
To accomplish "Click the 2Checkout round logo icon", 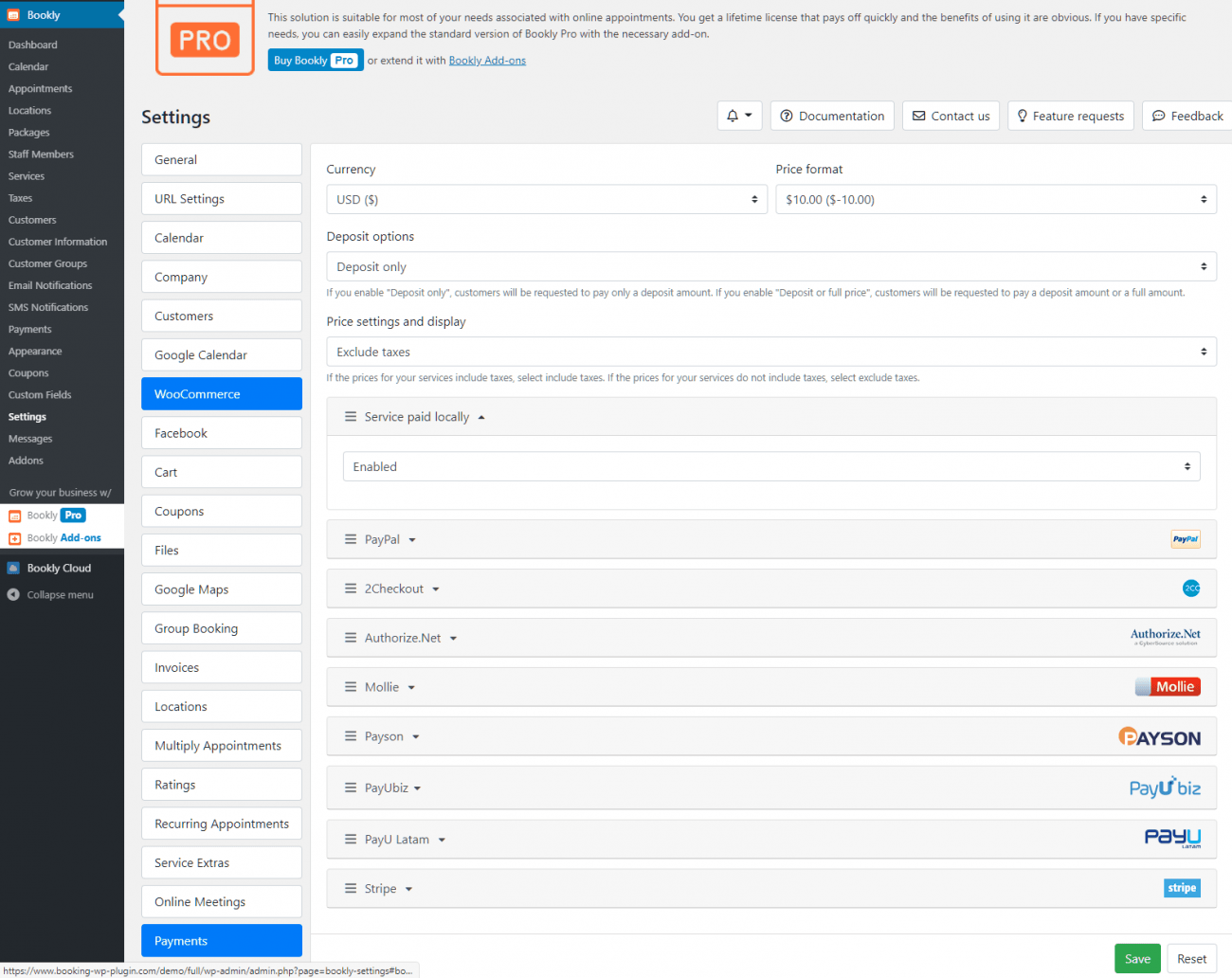I will click(1191, 589).
